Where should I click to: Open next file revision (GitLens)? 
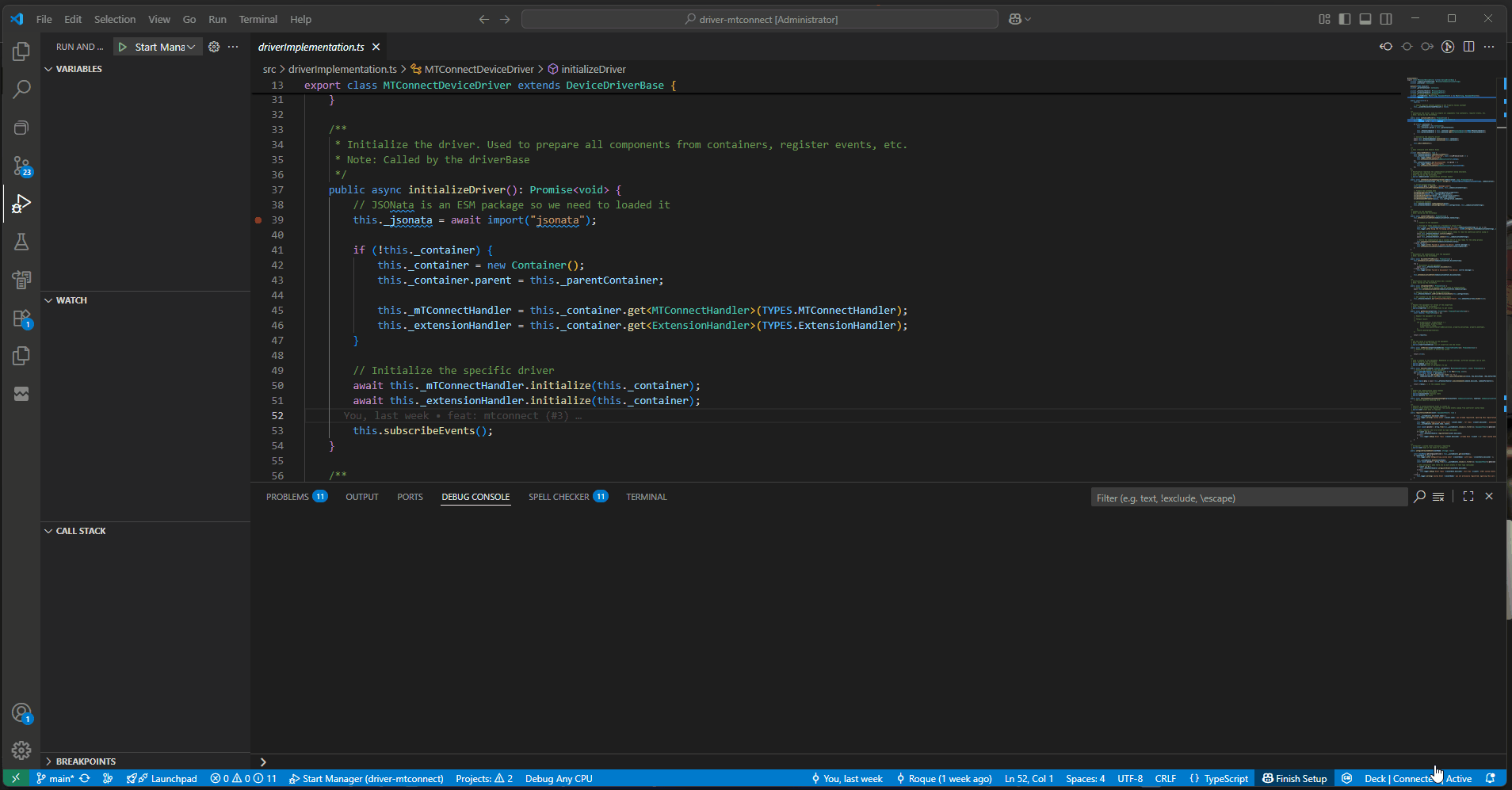(x=1427, y=47)
